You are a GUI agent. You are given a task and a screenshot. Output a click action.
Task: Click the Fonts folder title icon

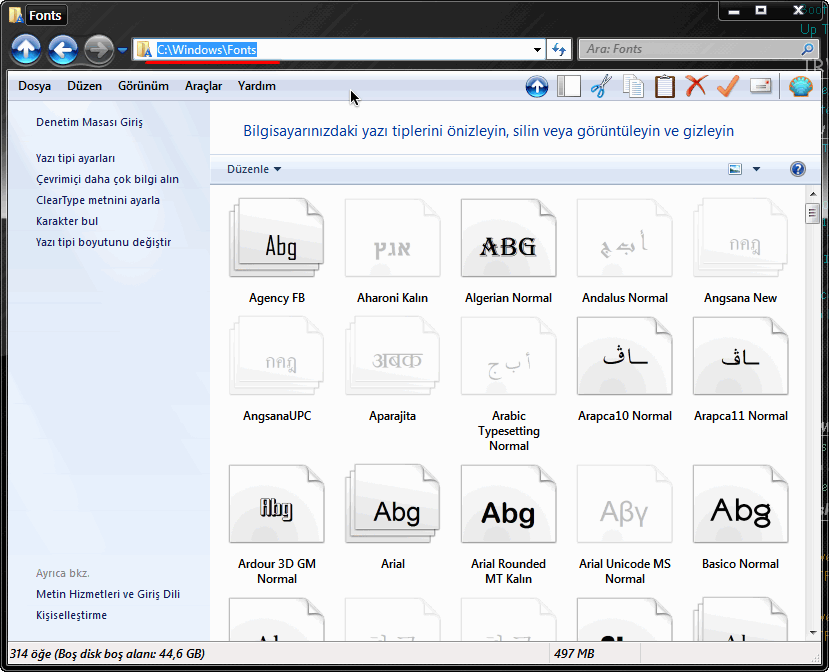pos(16,15)
